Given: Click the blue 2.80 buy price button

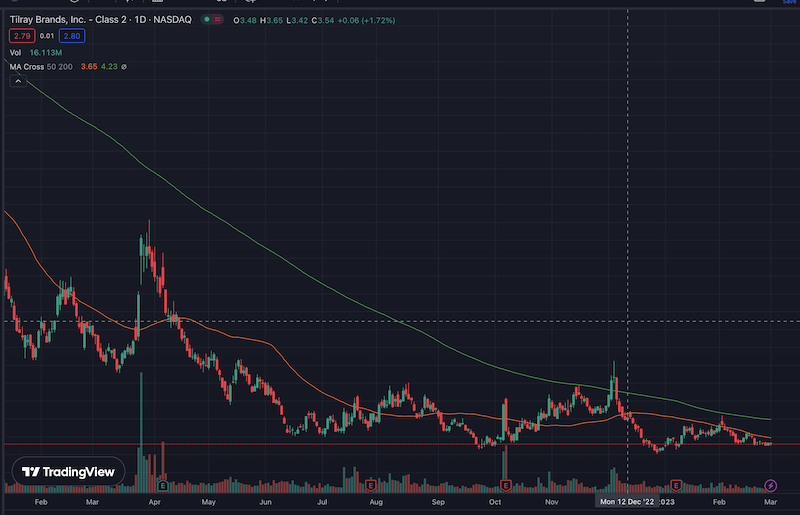Looking at the screenshot, I should click(x=72, y=36).
